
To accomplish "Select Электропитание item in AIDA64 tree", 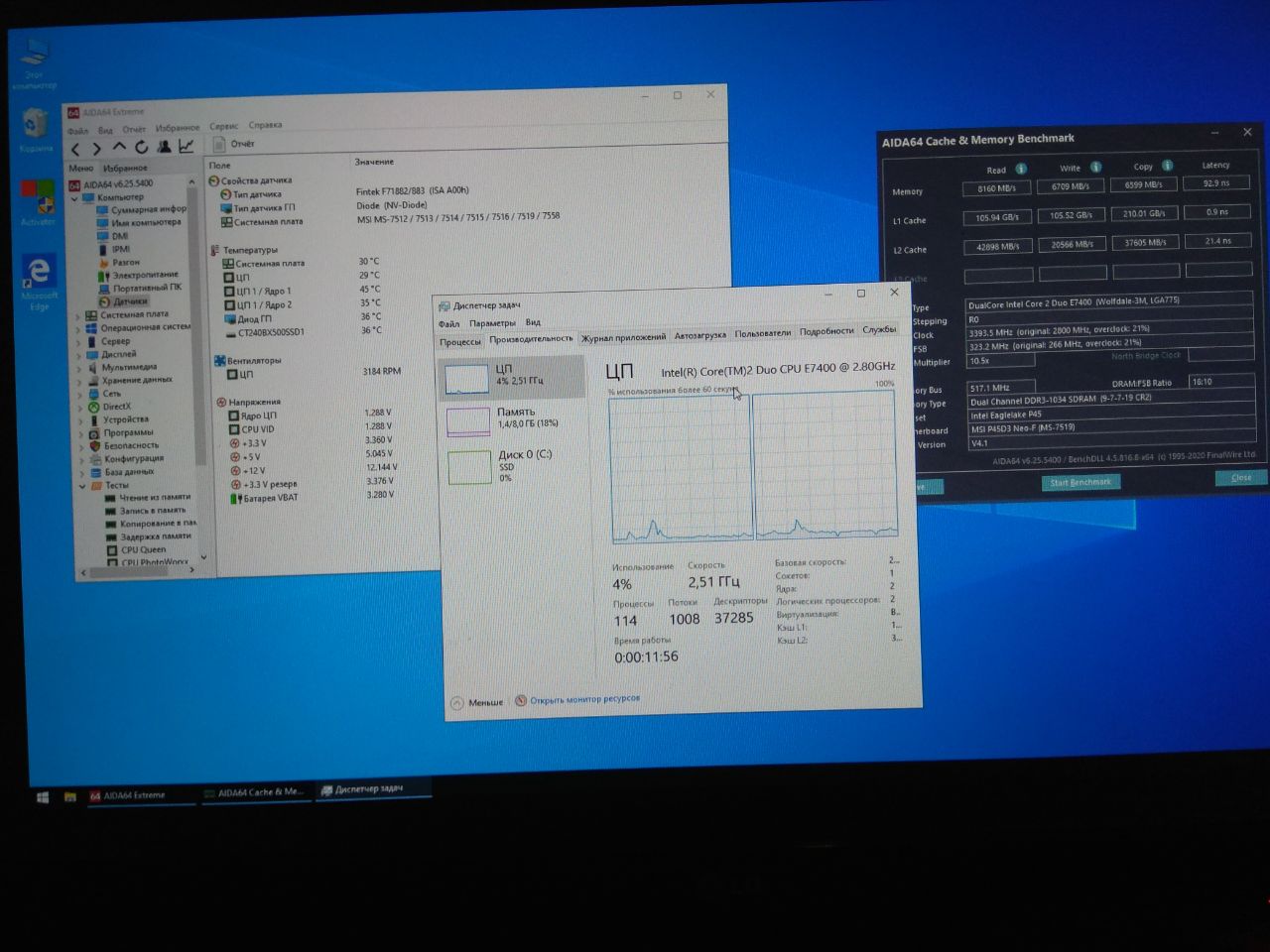I will tap(138, 276).
